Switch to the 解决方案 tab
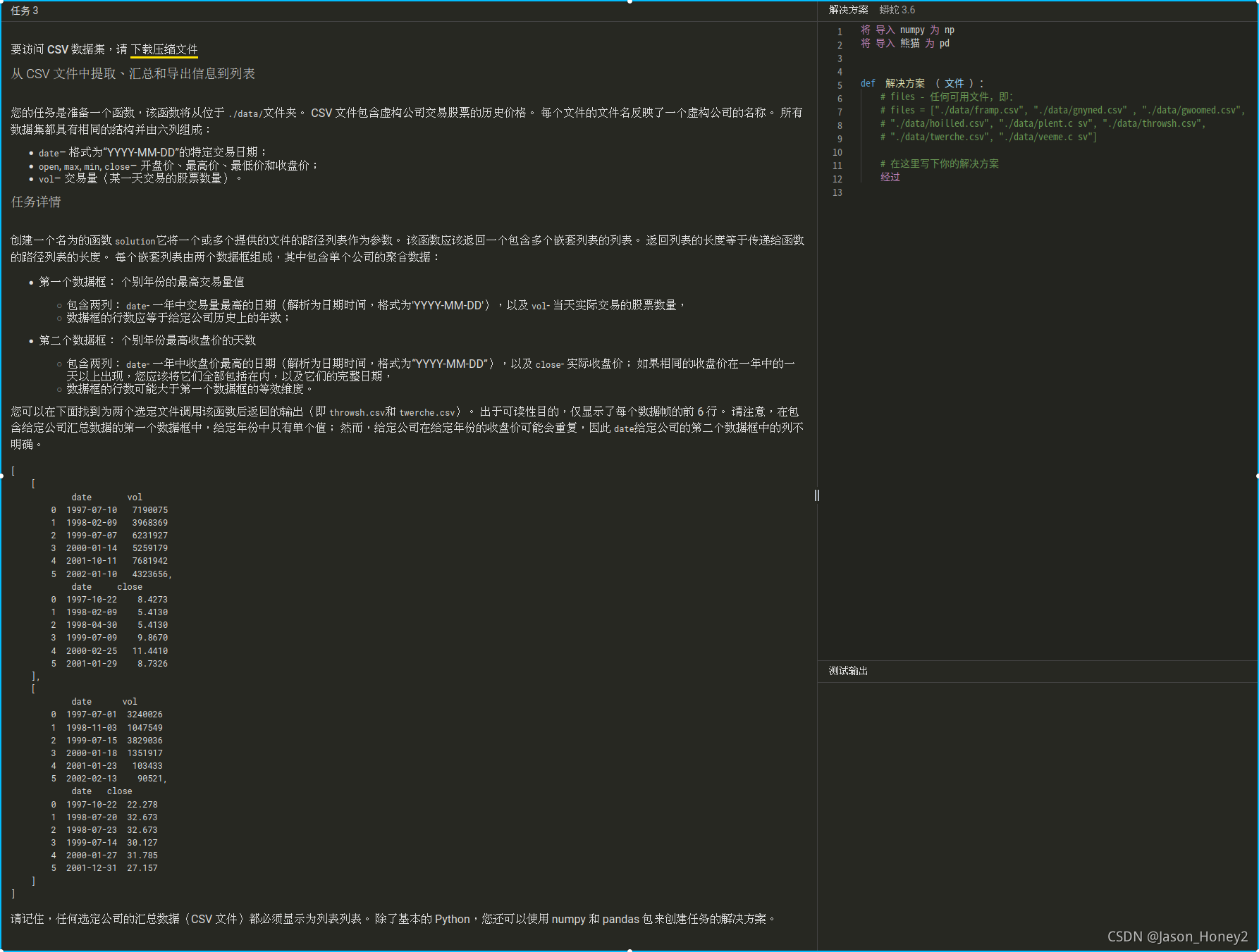 (848, 10)
